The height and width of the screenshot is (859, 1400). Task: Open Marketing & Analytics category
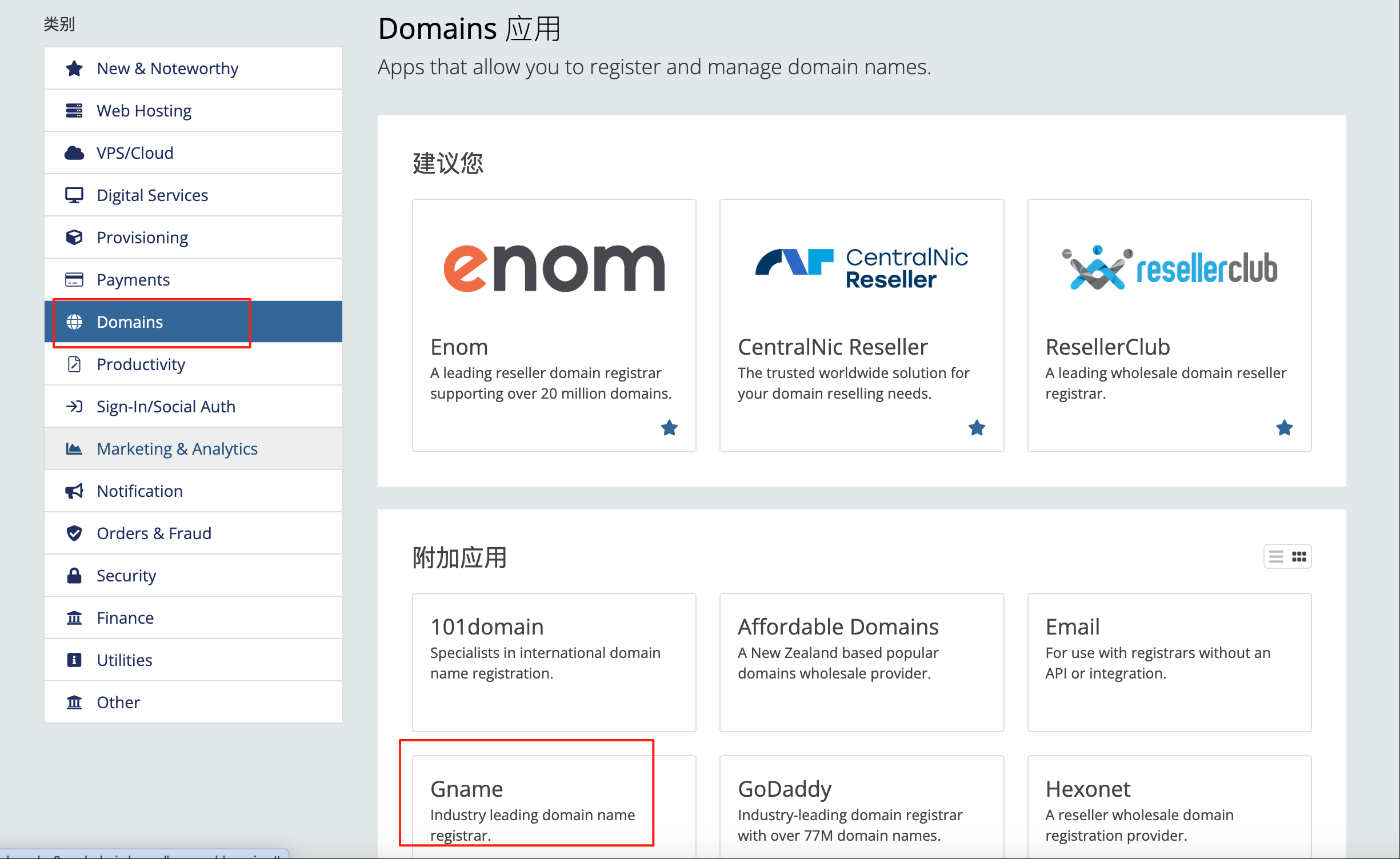click(x=193, y=449)
